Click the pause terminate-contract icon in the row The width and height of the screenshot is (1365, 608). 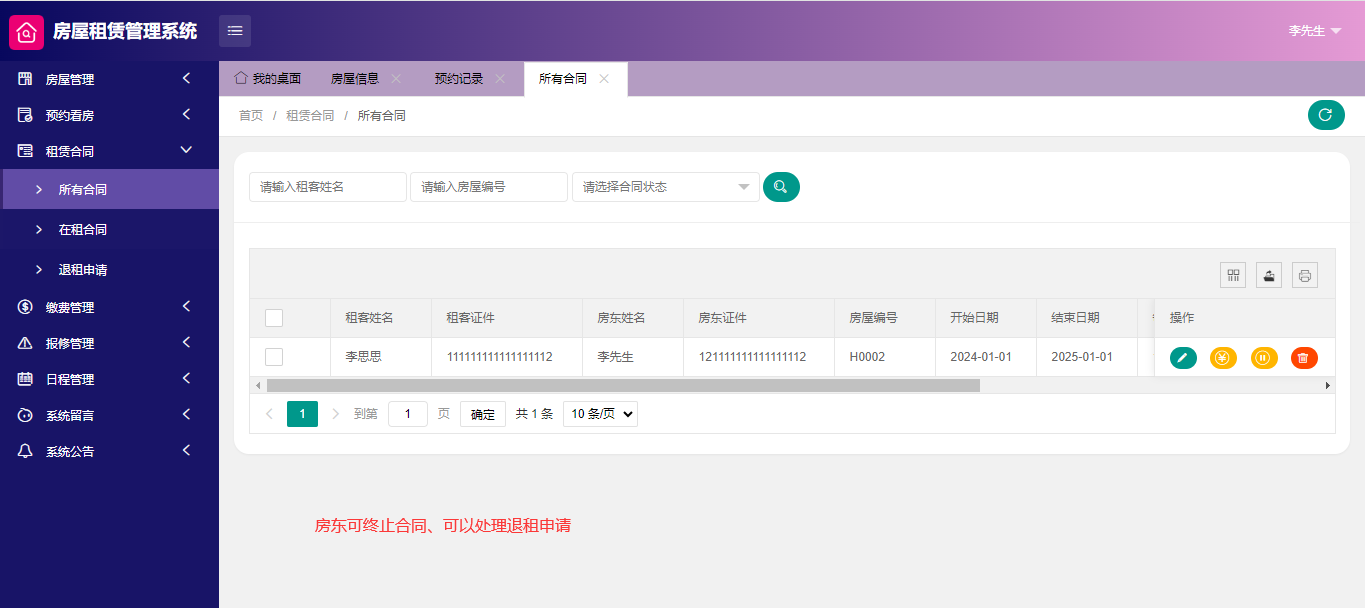pos(1264,357)
